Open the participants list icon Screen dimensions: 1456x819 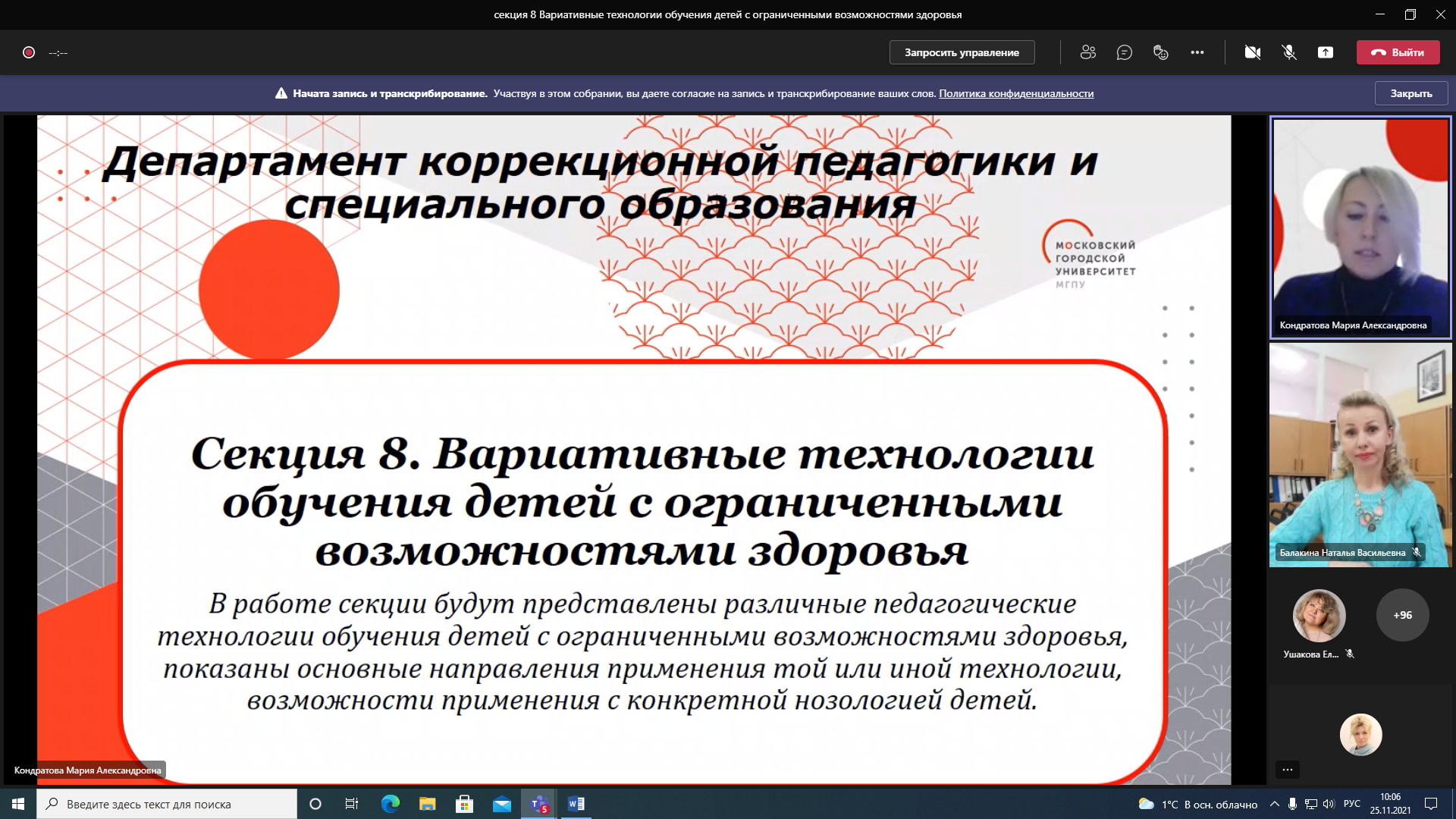[1088, 52]
